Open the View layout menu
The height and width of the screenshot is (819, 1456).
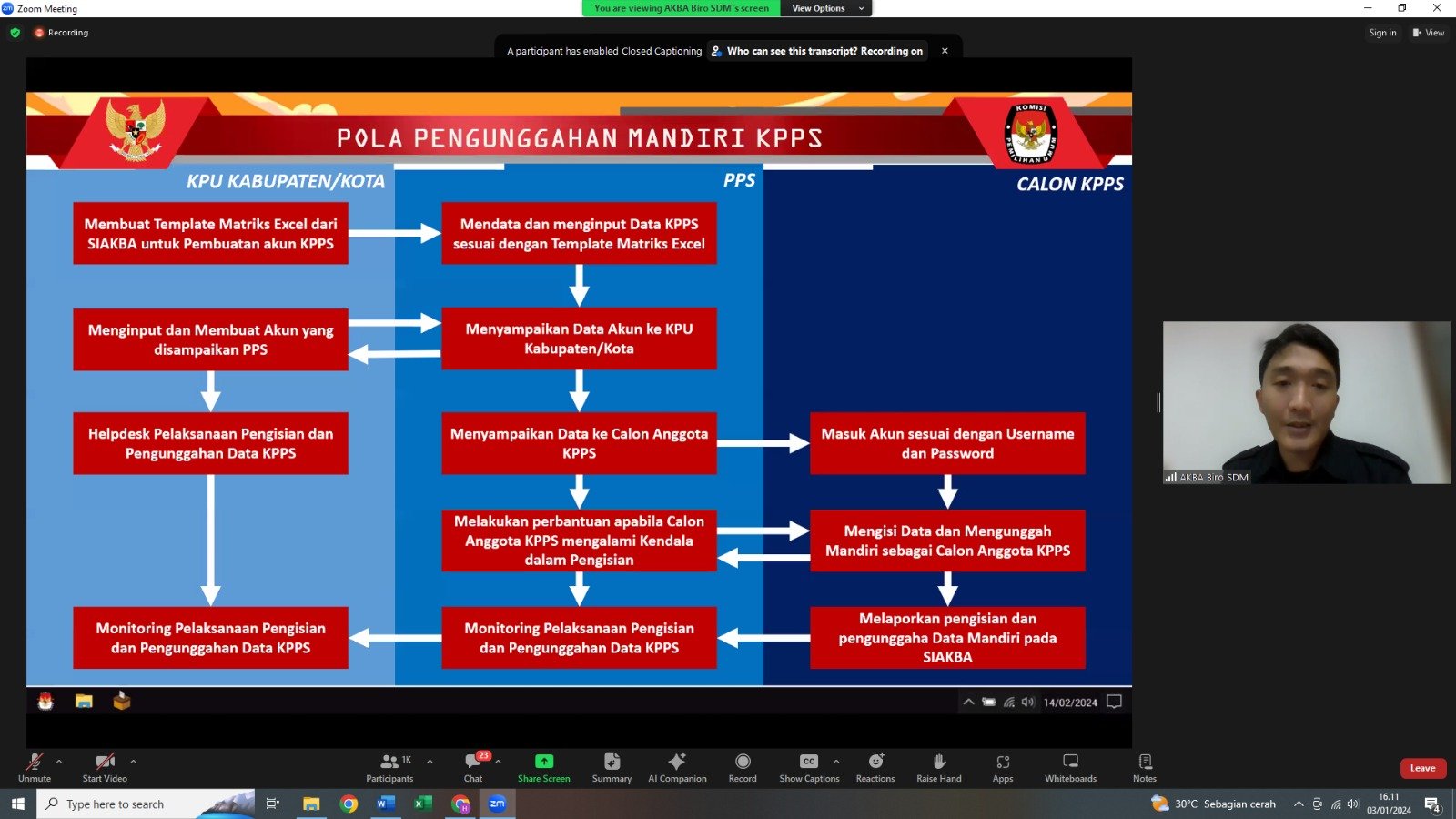[1429, 33]
